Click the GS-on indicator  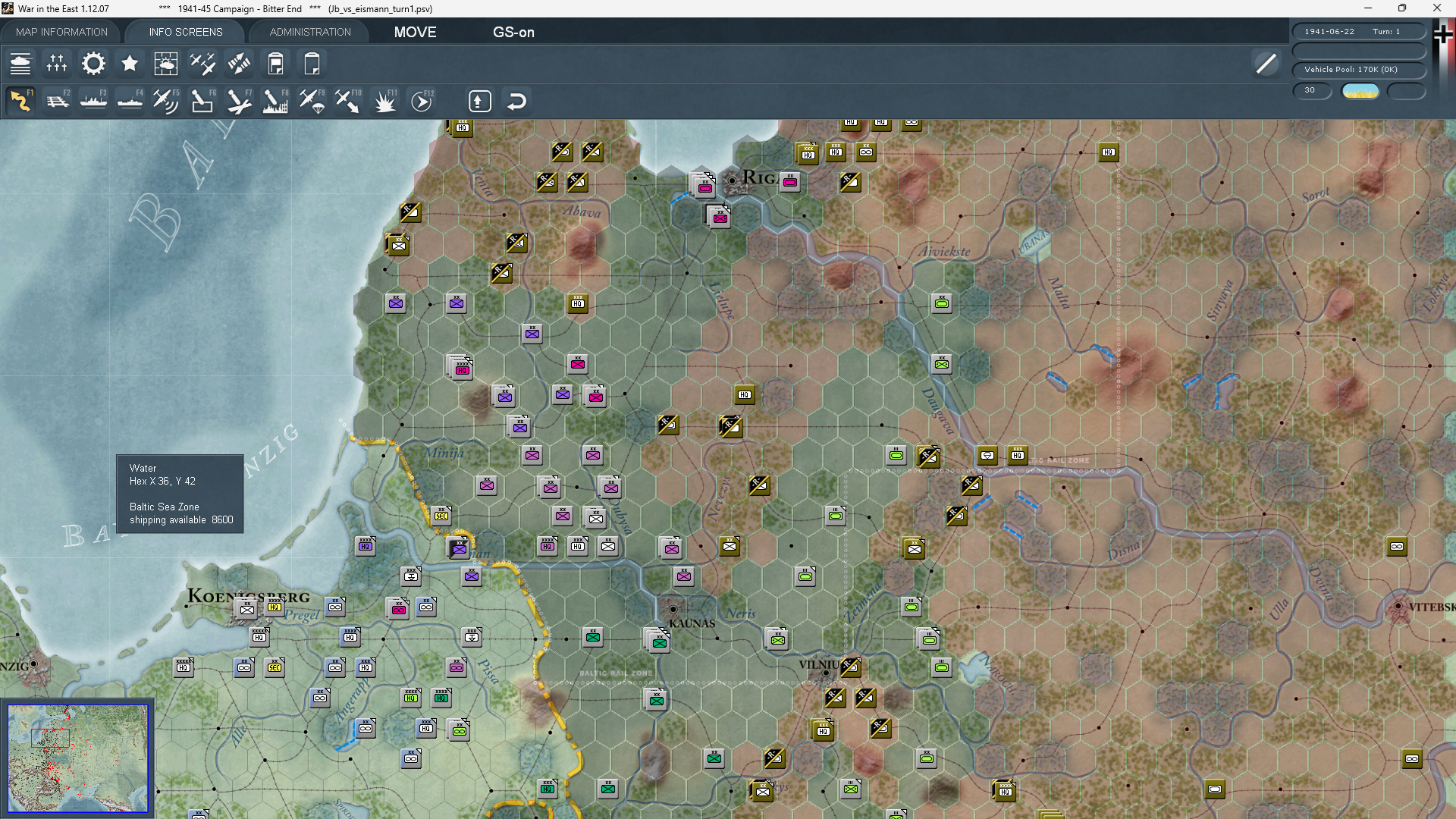coord(513,32)
